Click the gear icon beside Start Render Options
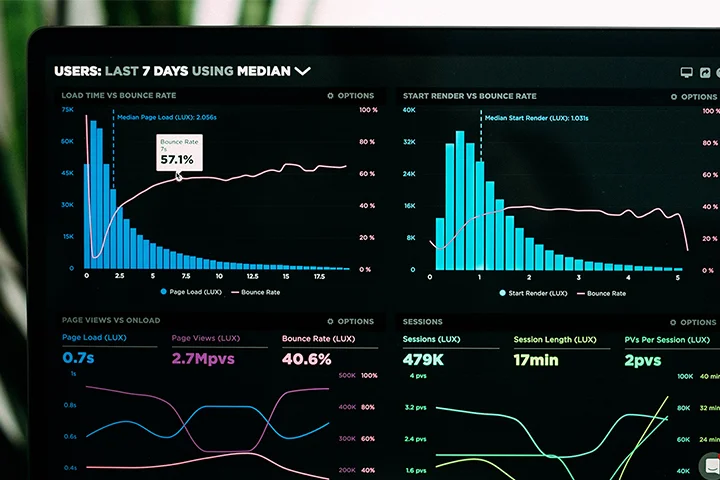 [674, 97]
